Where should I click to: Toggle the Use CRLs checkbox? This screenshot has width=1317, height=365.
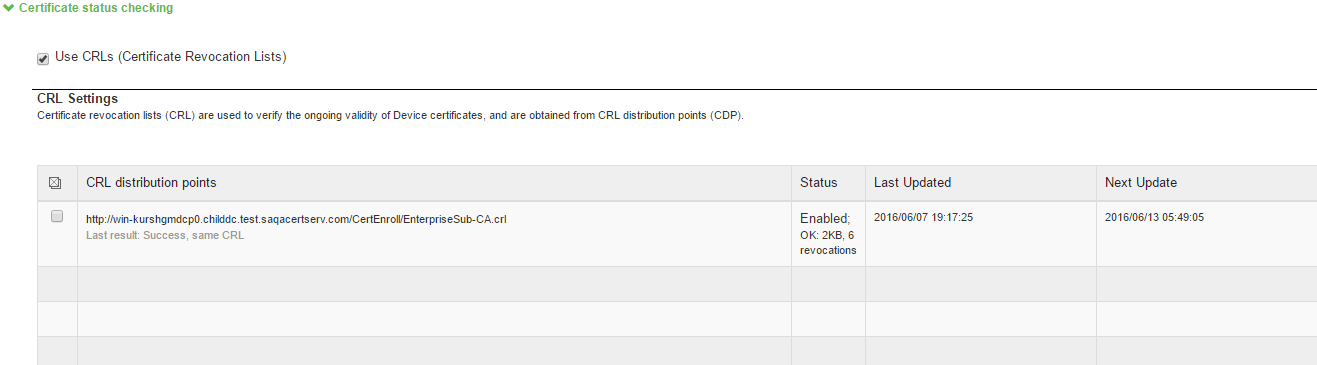coord(43,58)
